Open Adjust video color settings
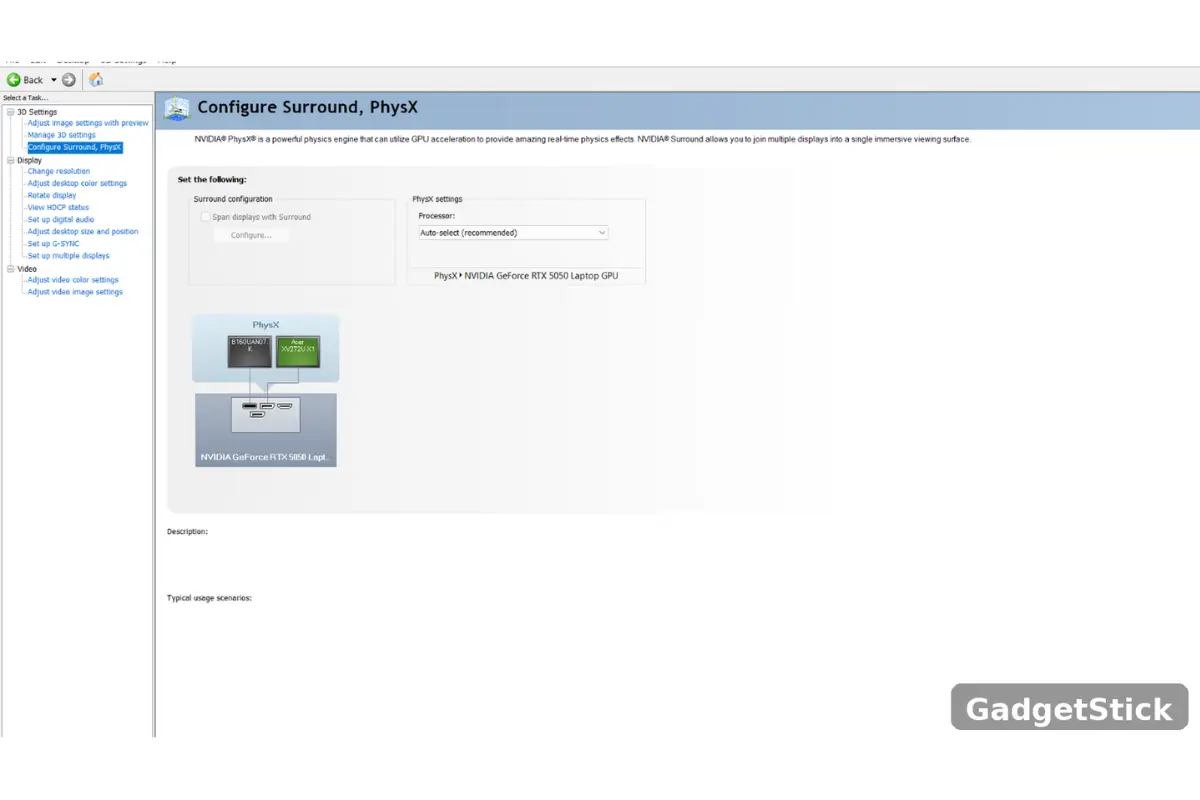The height and width of the screenshot is (800, 1200). pyautogui.click(x=73, y=280)
